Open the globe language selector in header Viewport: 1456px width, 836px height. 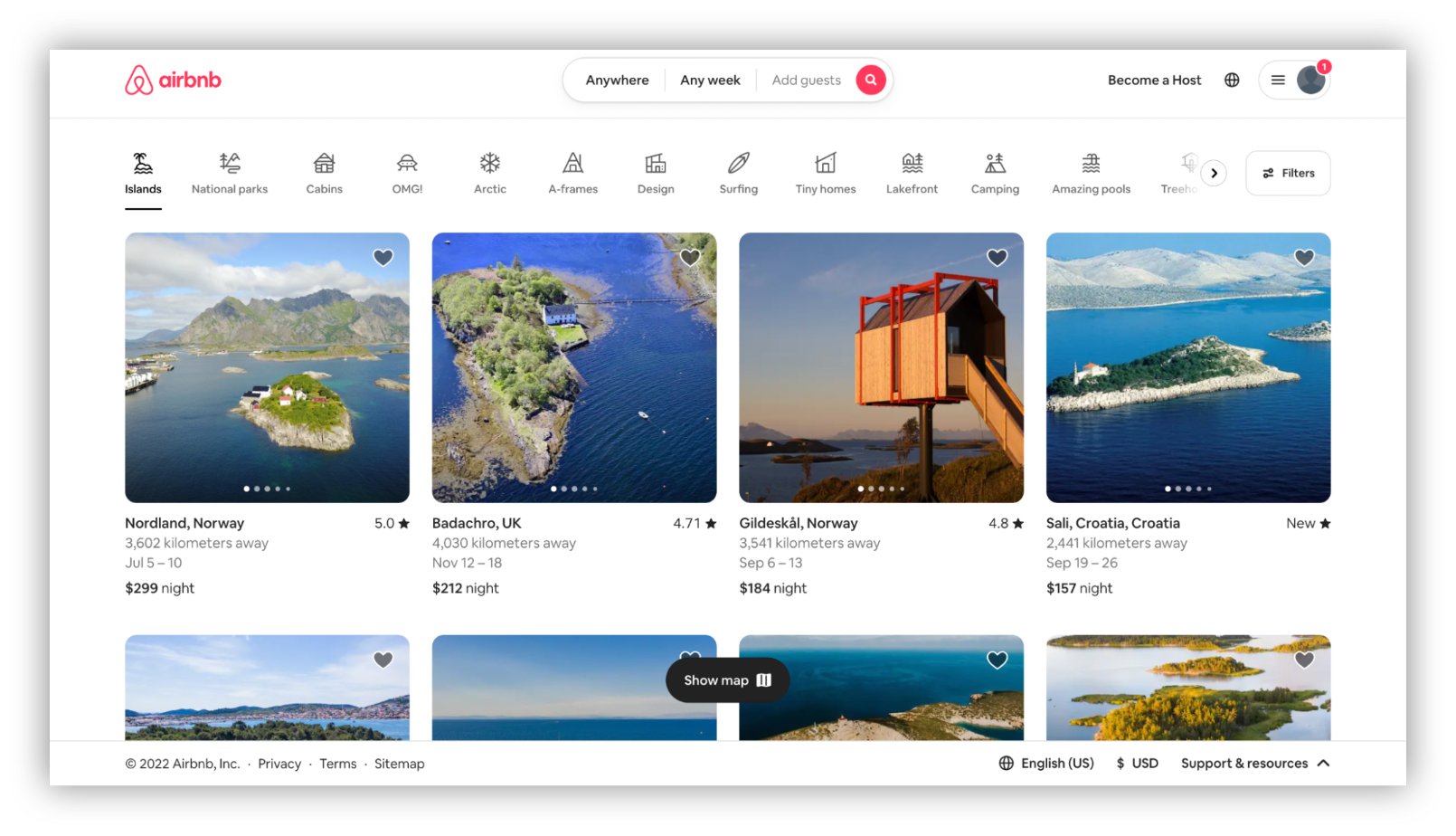(x=1232, y=80)
